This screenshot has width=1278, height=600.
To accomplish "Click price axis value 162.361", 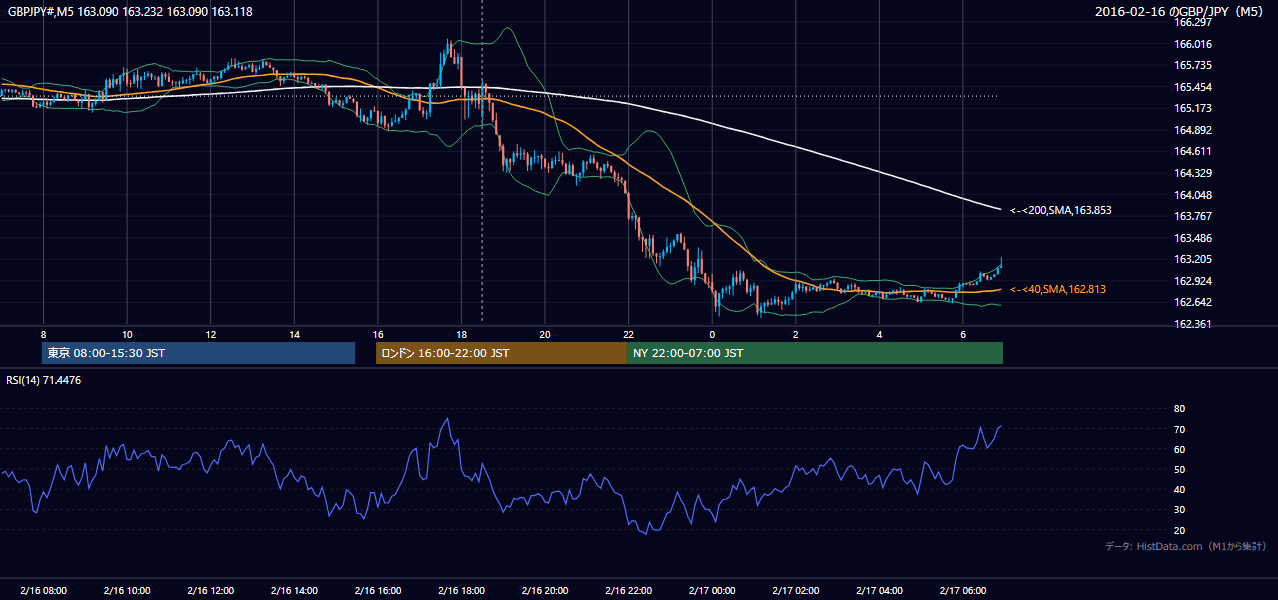I will tap(1193, 324).
